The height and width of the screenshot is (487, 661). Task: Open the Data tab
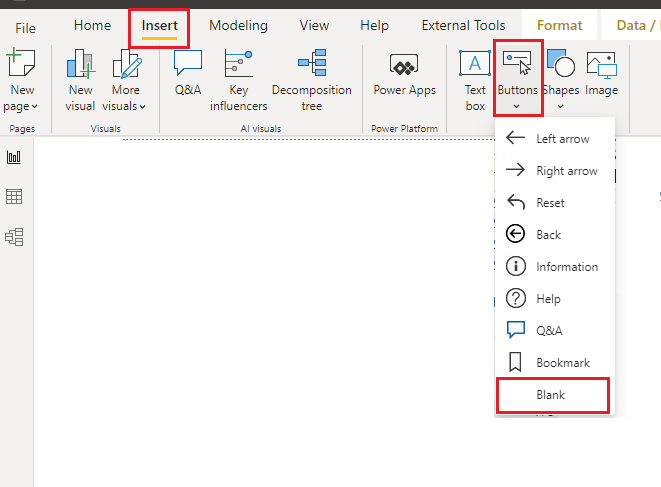pos(638,25)
